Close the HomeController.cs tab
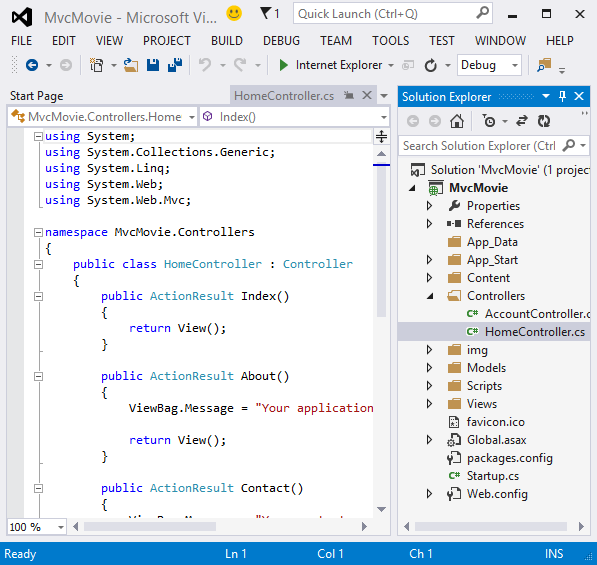This screenshot has height=565, width=597. [x=367, y=95]
